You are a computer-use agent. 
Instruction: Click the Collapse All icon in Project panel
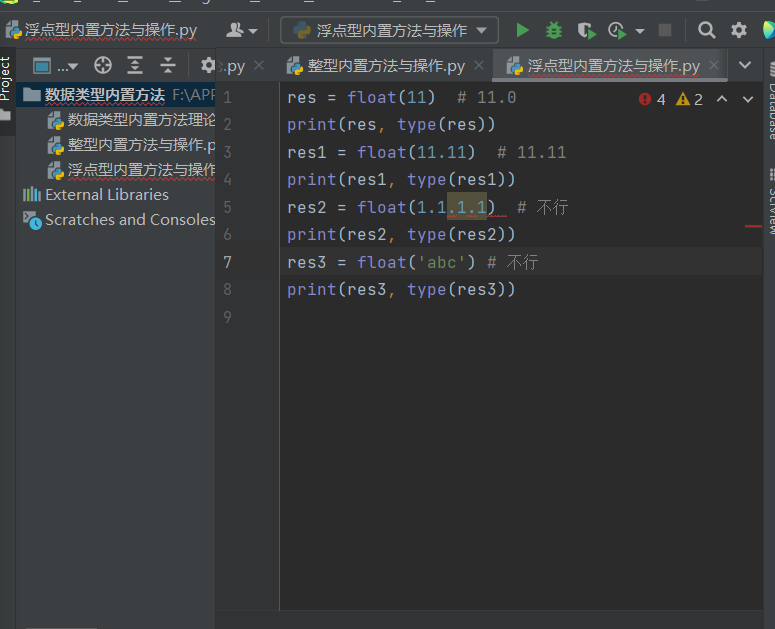coord(168,65)
